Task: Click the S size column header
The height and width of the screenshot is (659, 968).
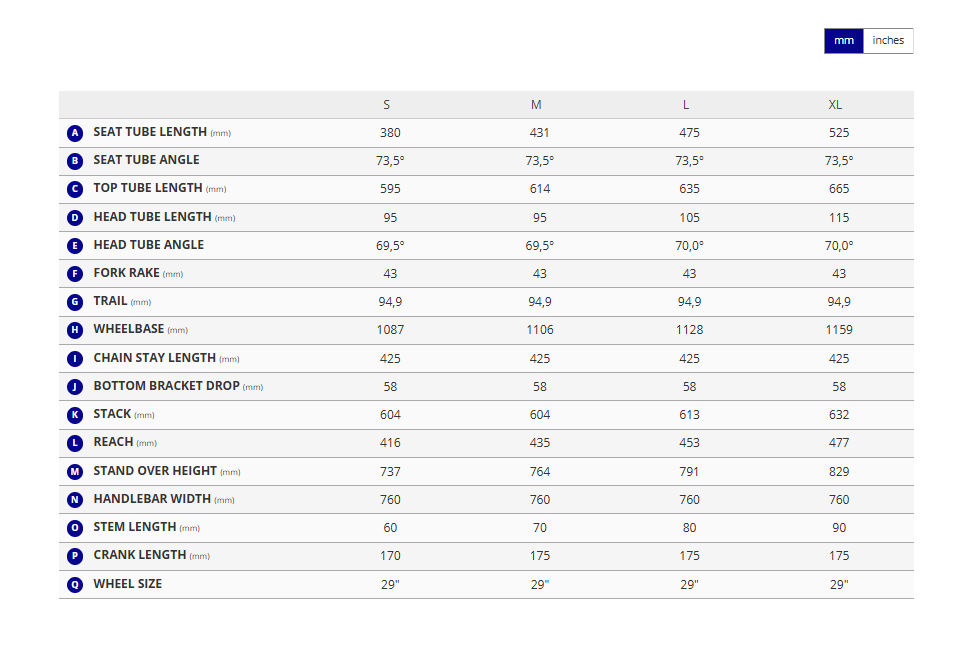Action: click(x=387, y=105)
